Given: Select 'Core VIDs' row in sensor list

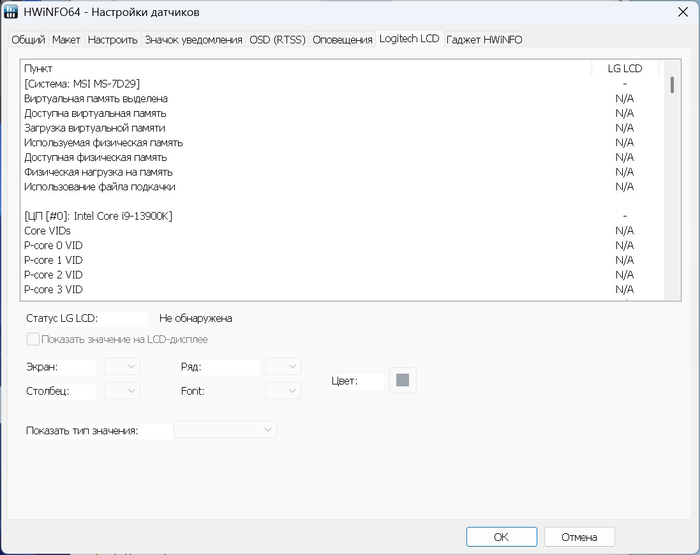Looking at the screenshot, I should (47, 231).
